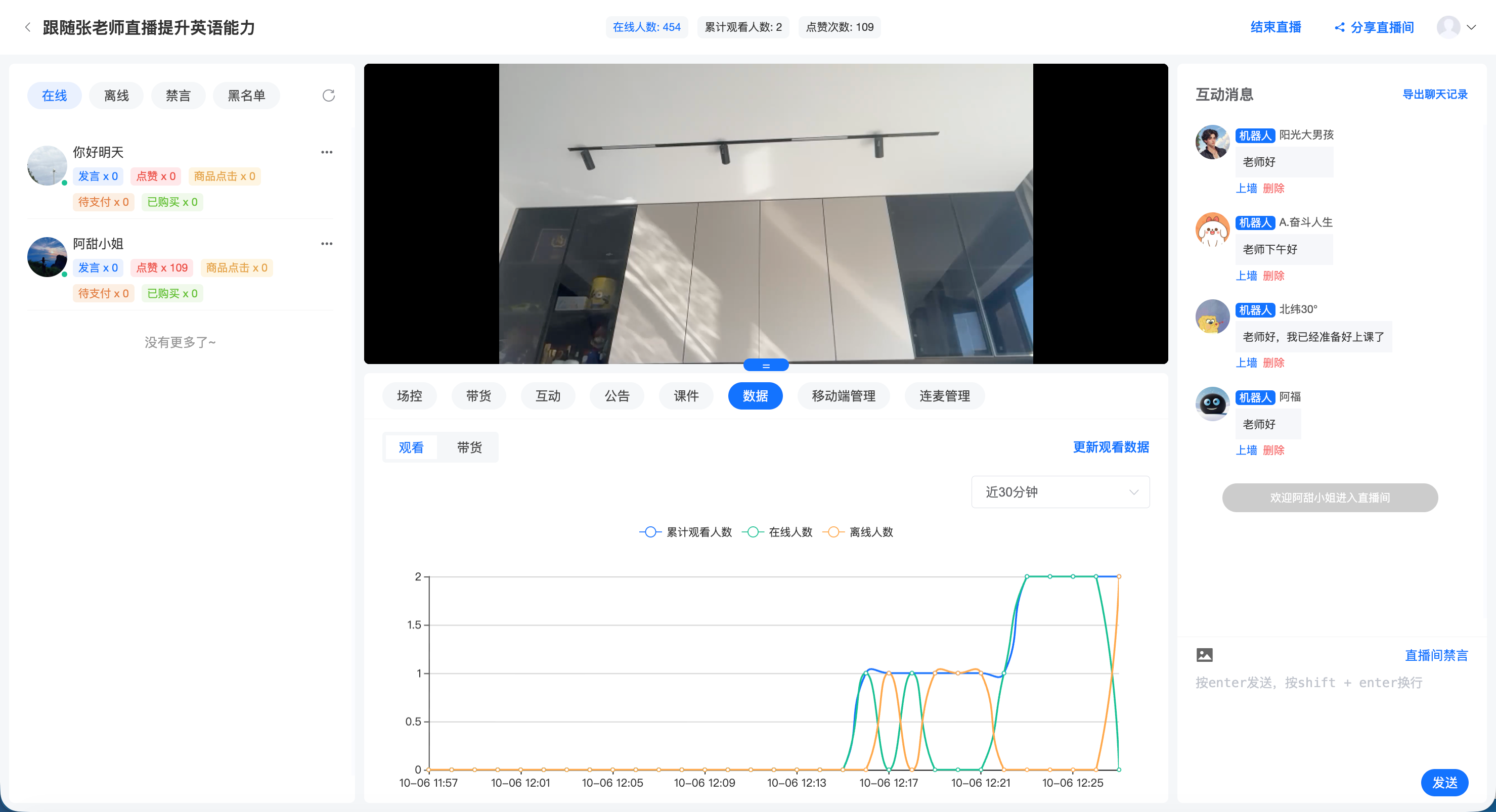Switch data sub-tab to 带货

tap(469, 447)
